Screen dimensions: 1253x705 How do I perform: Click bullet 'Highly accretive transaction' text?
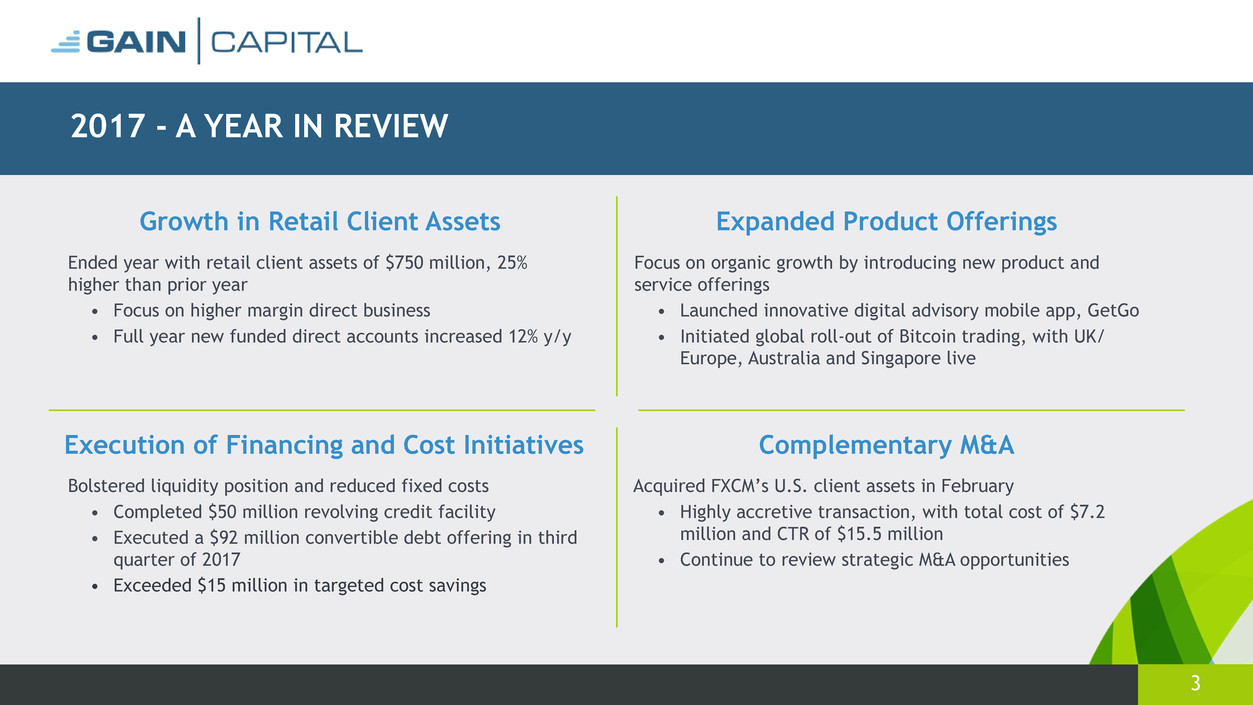tap(892, 523)
